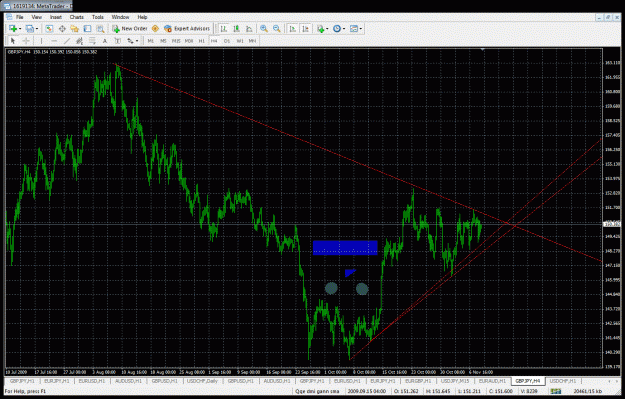
Task: Switch timeframe to M30
Action: coord(189,41)
